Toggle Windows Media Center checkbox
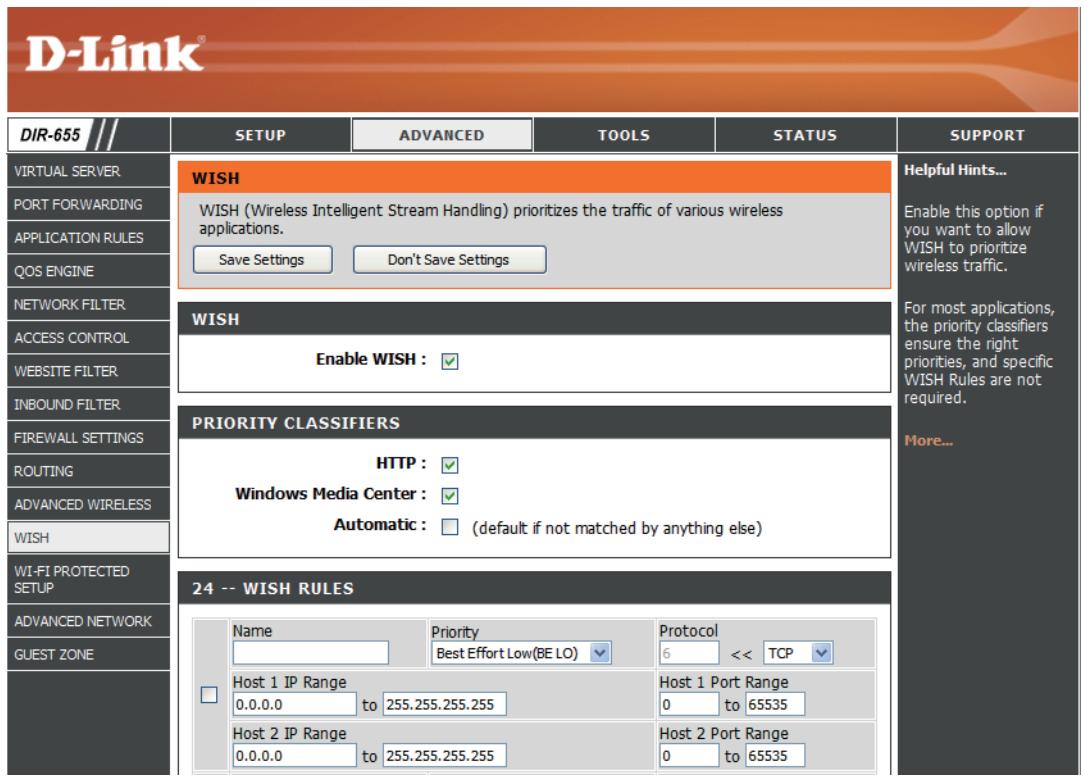The width and height of the screenshot is (1084, 776). (450, 495)
